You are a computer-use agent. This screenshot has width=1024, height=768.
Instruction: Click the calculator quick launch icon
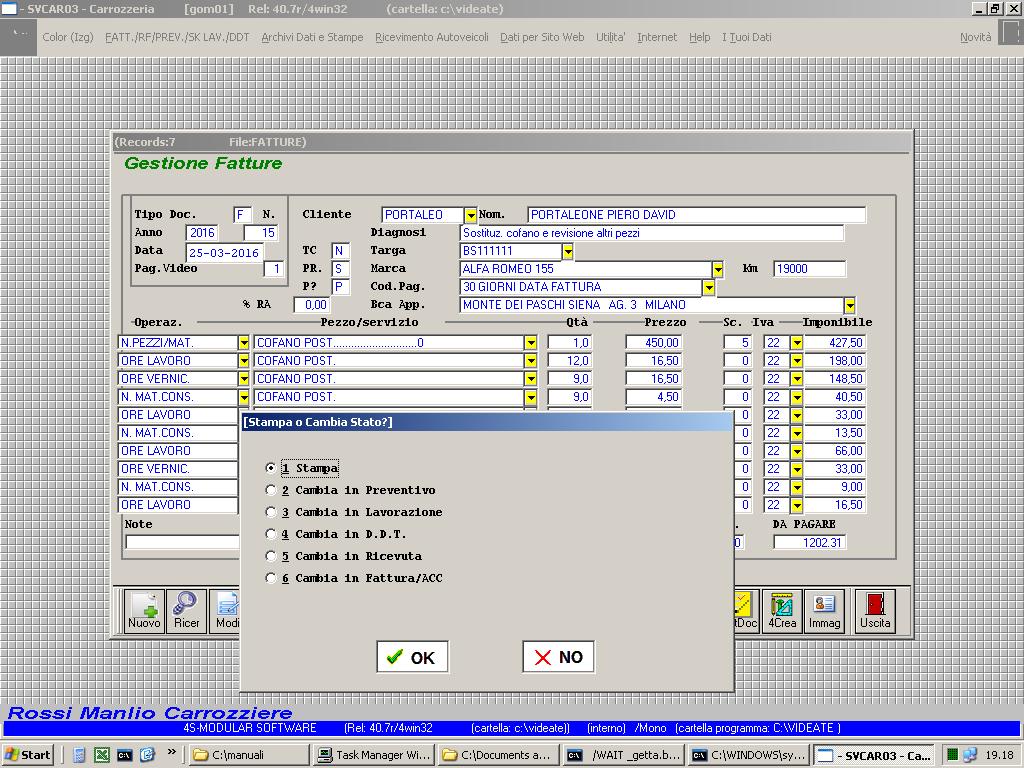coord(79,755)
